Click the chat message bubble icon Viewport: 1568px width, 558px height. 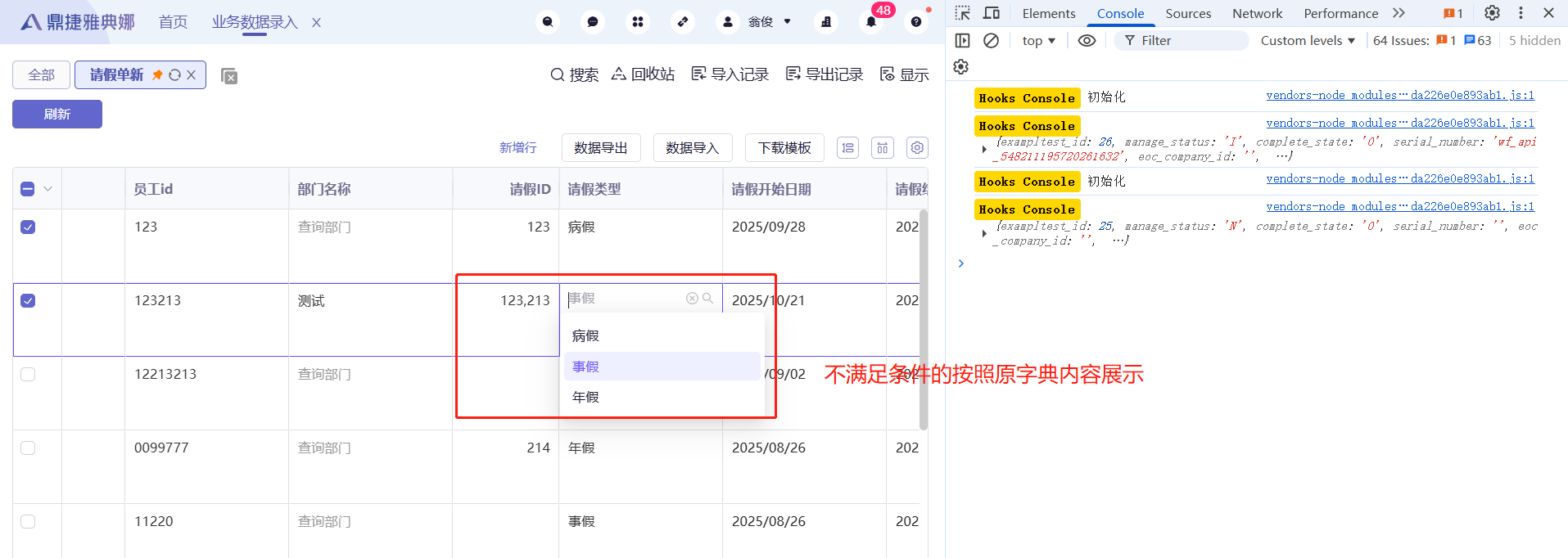[x=593, y=22]
